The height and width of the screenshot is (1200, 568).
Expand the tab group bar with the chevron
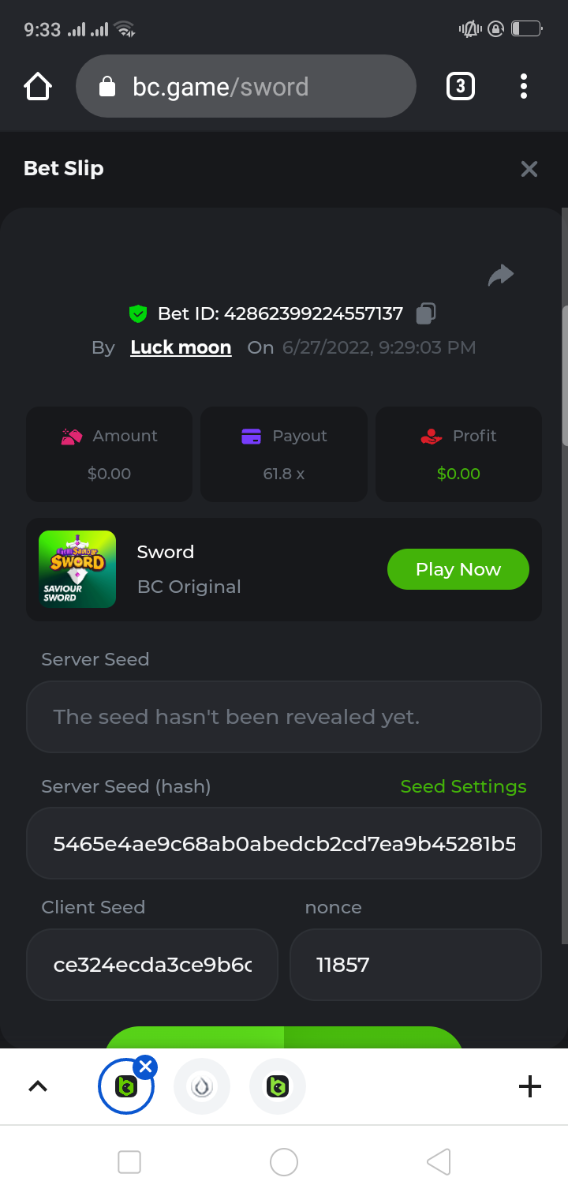click(x=38, y=1086)
